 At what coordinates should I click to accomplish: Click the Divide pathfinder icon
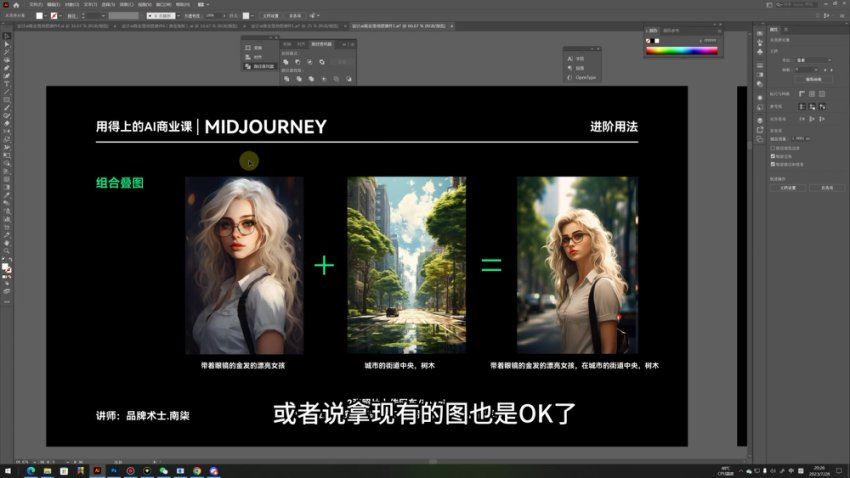(x=286, y=79)
